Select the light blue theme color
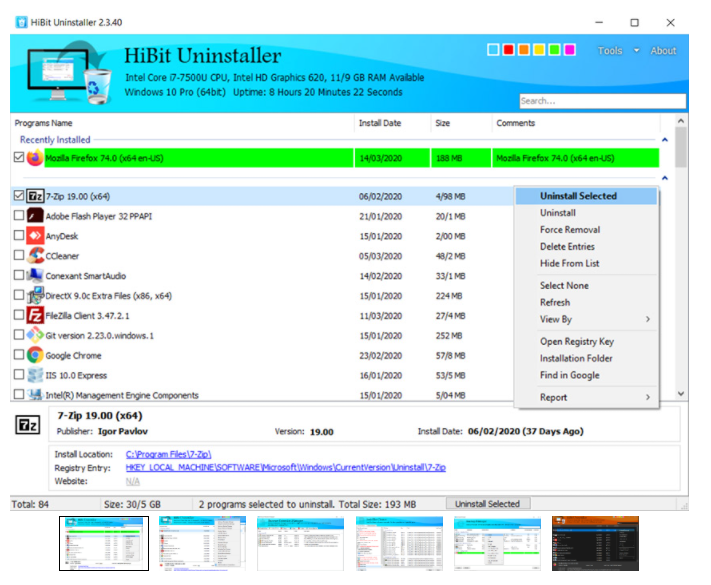711x585 pixels. 493,49
